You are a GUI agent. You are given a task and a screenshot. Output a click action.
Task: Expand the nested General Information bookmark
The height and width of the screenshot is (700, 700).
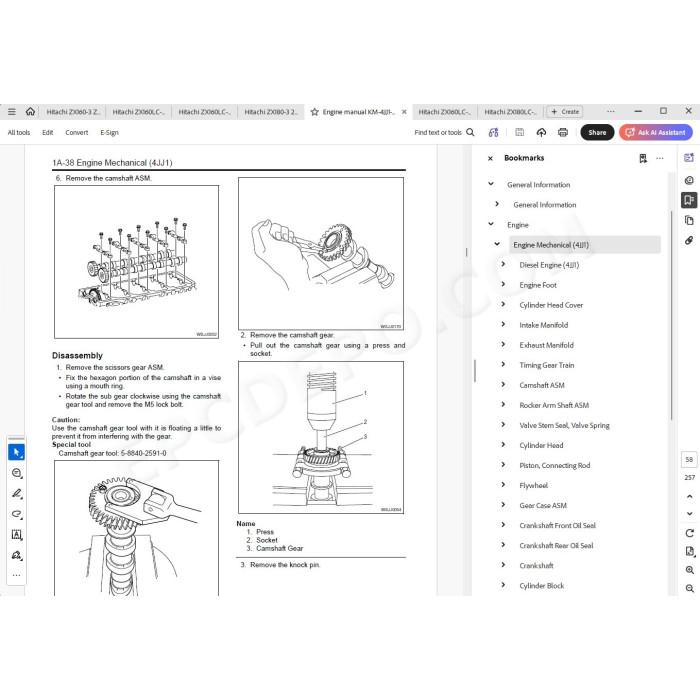click(x=497, y=204)
